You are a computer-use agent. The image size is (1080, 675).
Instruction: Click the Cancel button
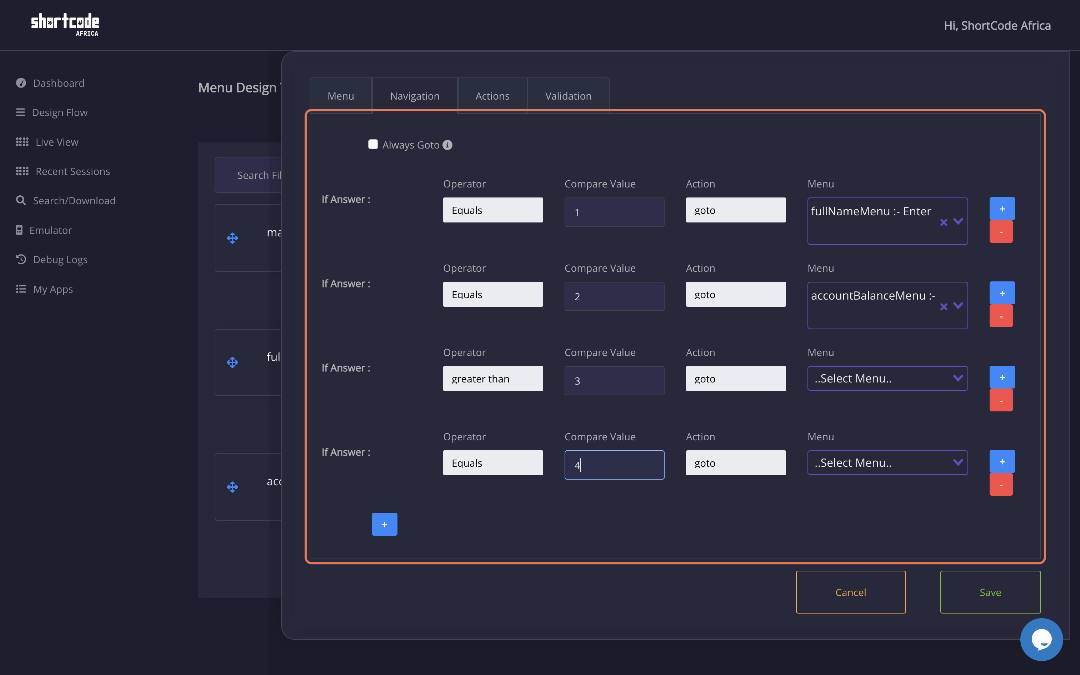coord(851,592)
